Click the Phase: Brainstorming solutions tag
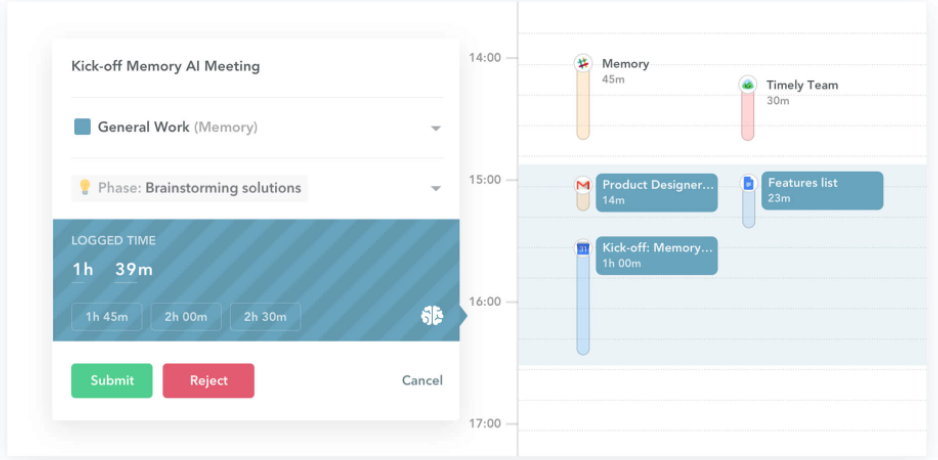The image size is (938, 460). coord(189,188)
